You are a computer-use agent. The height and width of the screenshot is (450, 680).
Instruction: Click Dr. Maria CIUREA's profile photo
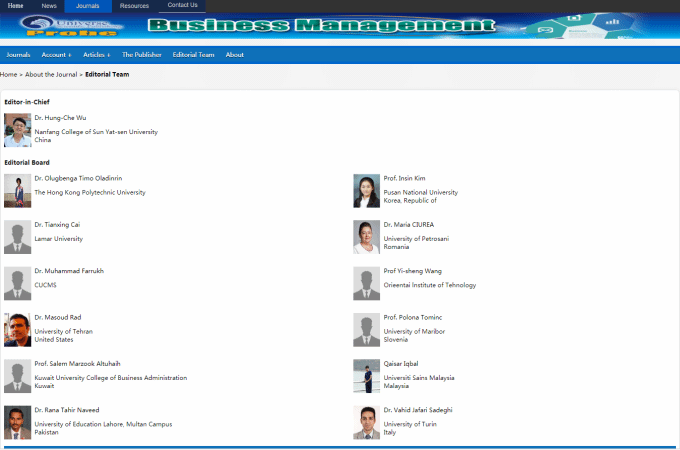coord(366,237)
